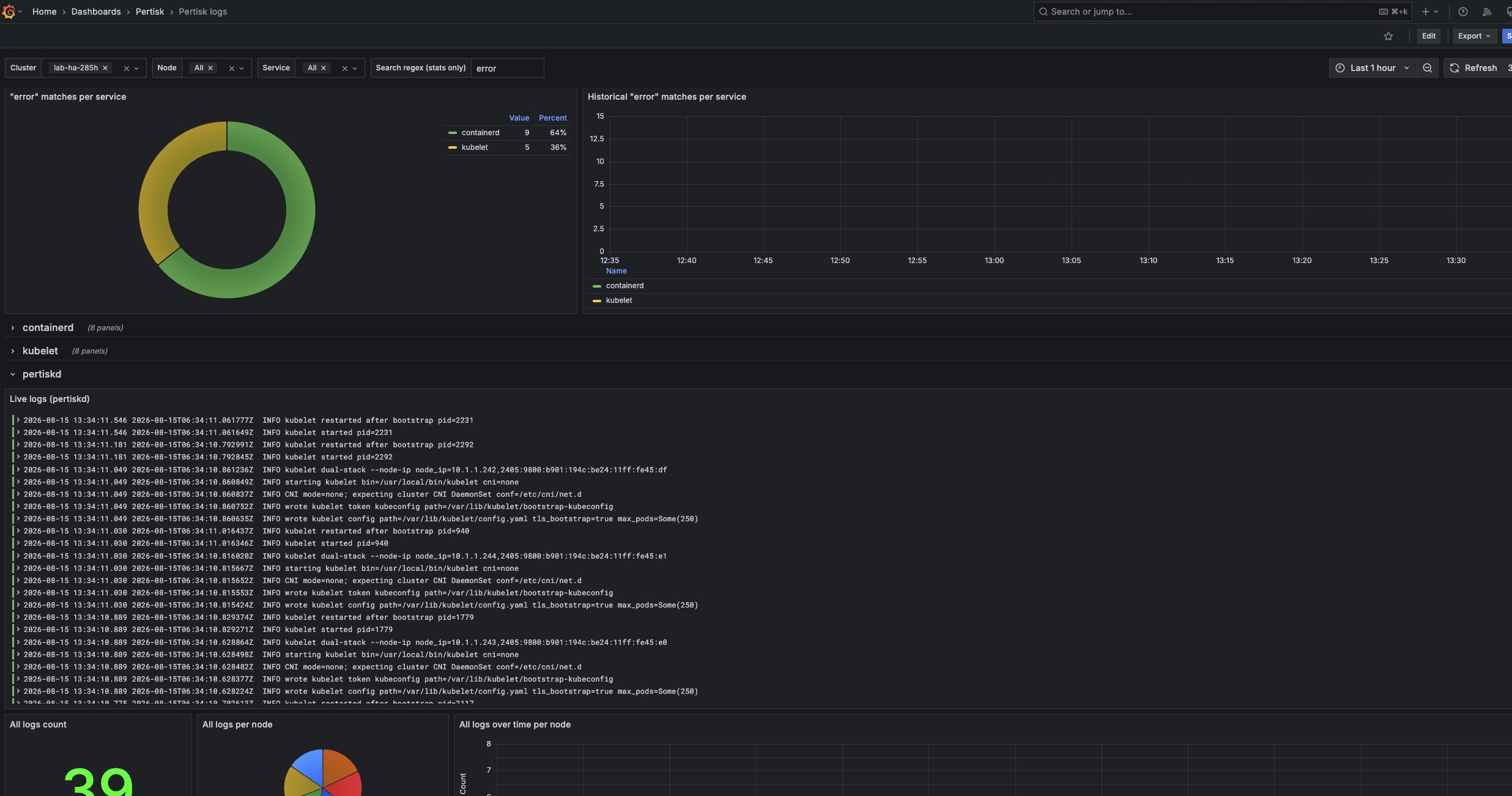Click the yellow kubelet legend color swatch in pie panel
1512x796 pixels.
pos(453,147)
